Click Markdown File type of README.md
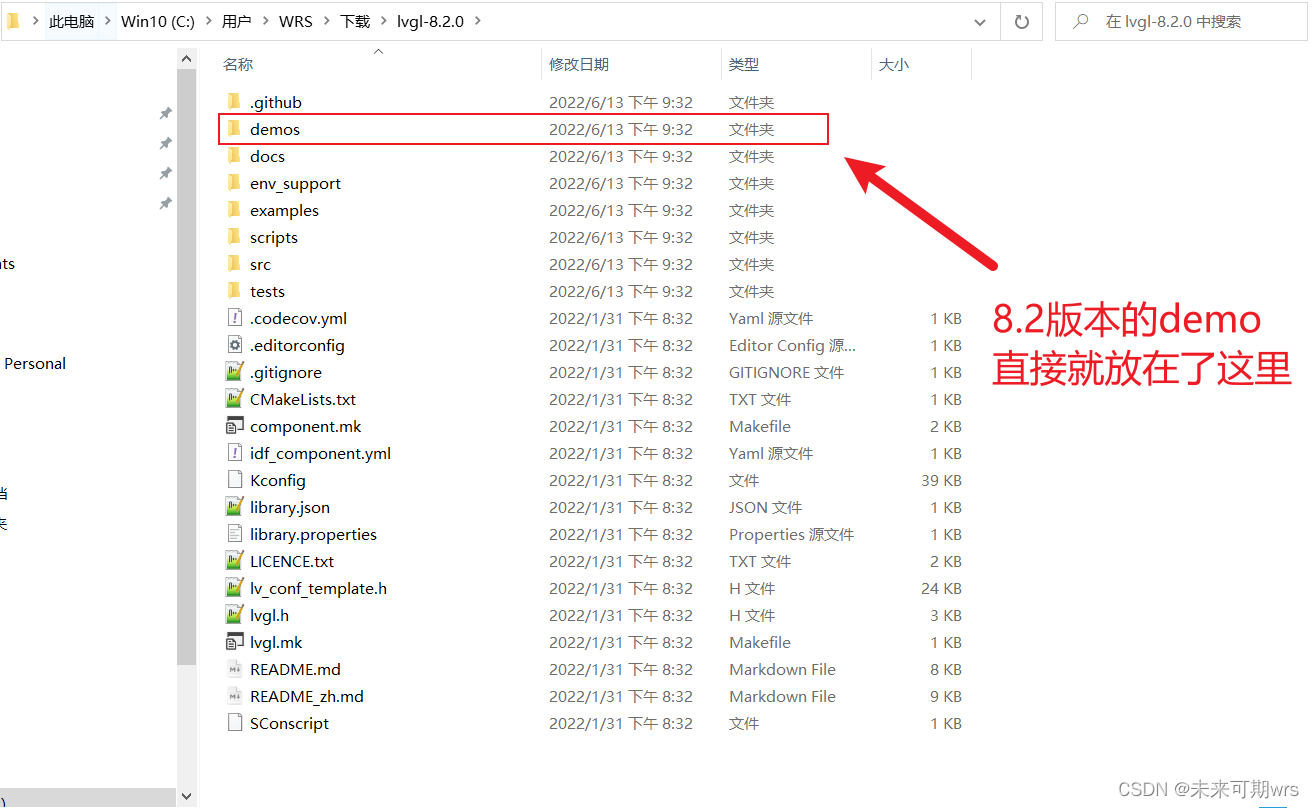 [782, 669]
